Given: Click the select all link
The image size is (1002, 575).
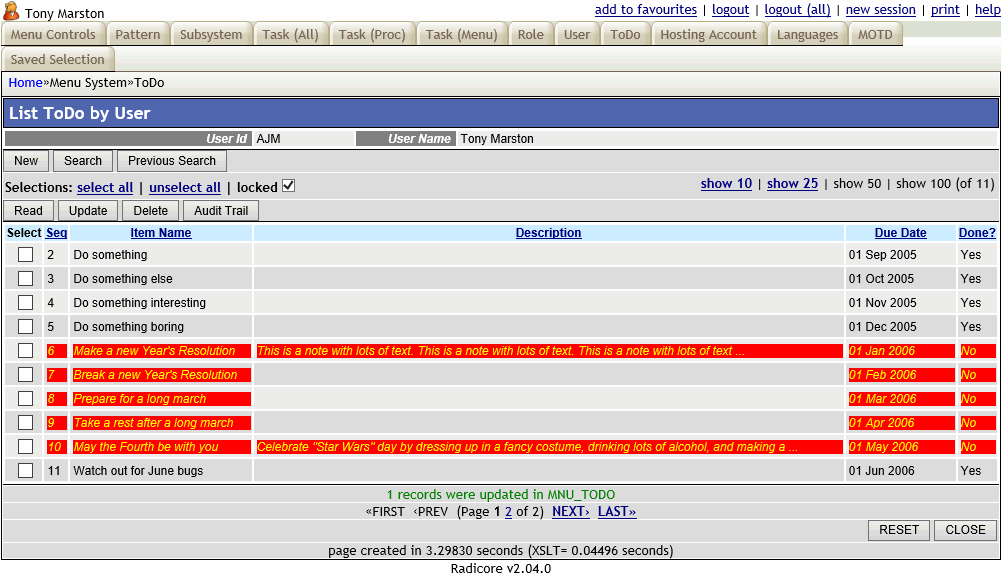Looking at the screenshot, I should point(105,188).
